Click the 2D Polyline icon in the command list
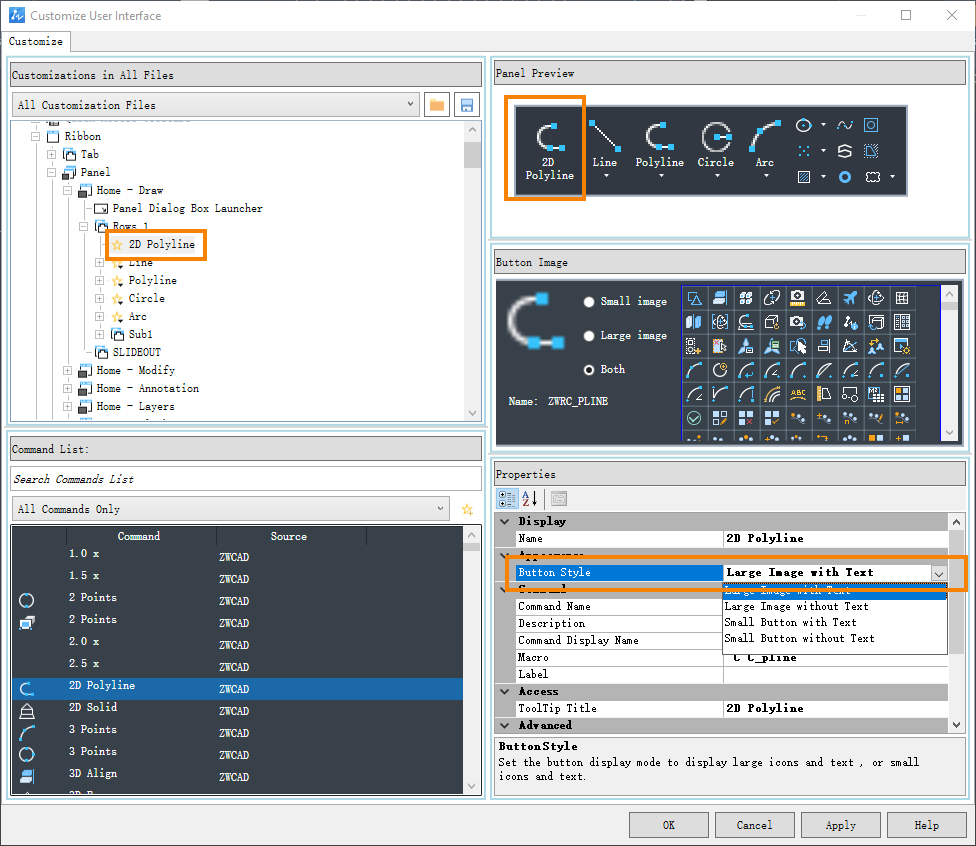Screen dimensions: 976x846 [27, 689]
